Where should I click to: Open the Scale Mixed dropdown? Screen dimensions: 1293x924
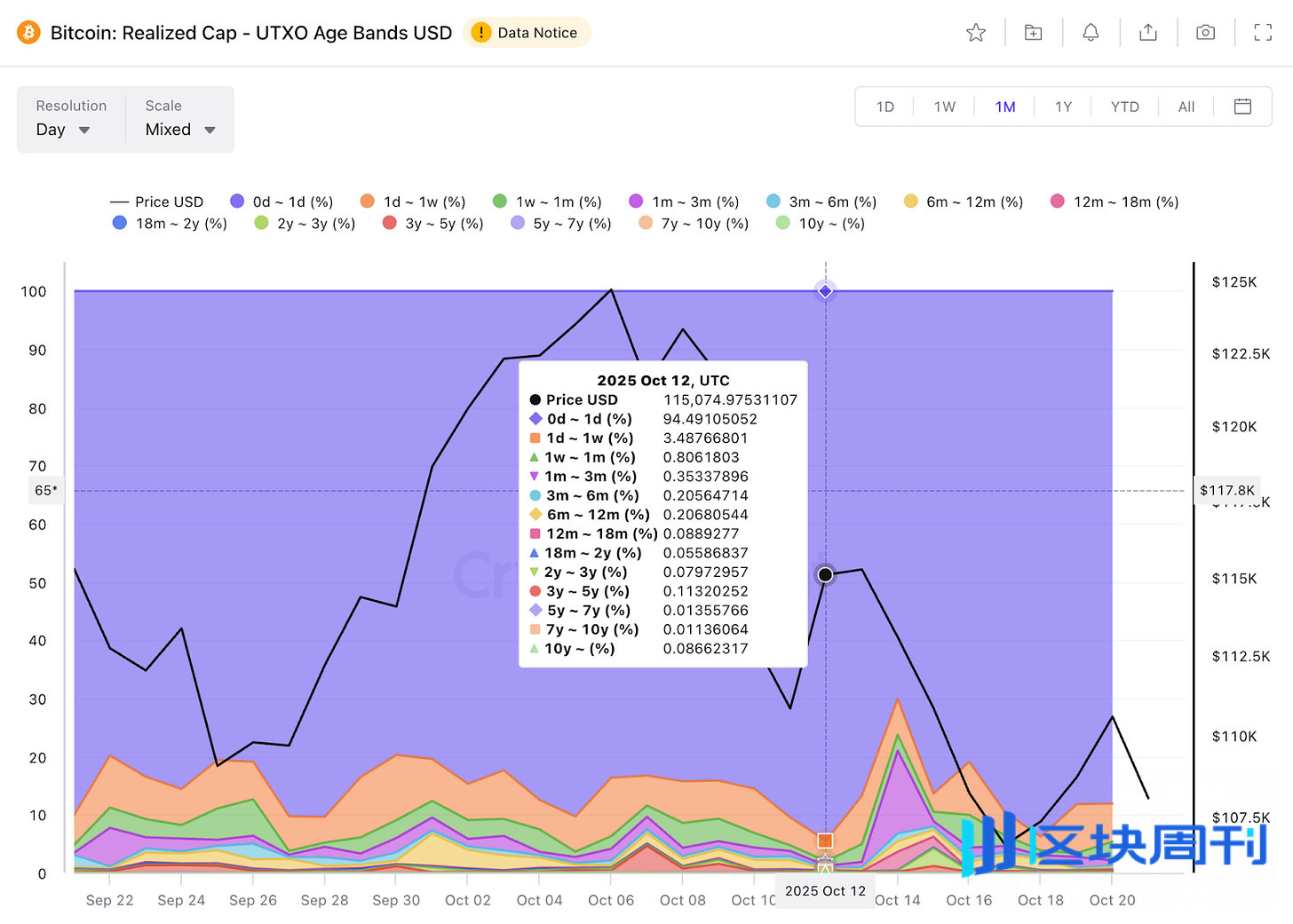pyautogui.click(x=180, y=130)
